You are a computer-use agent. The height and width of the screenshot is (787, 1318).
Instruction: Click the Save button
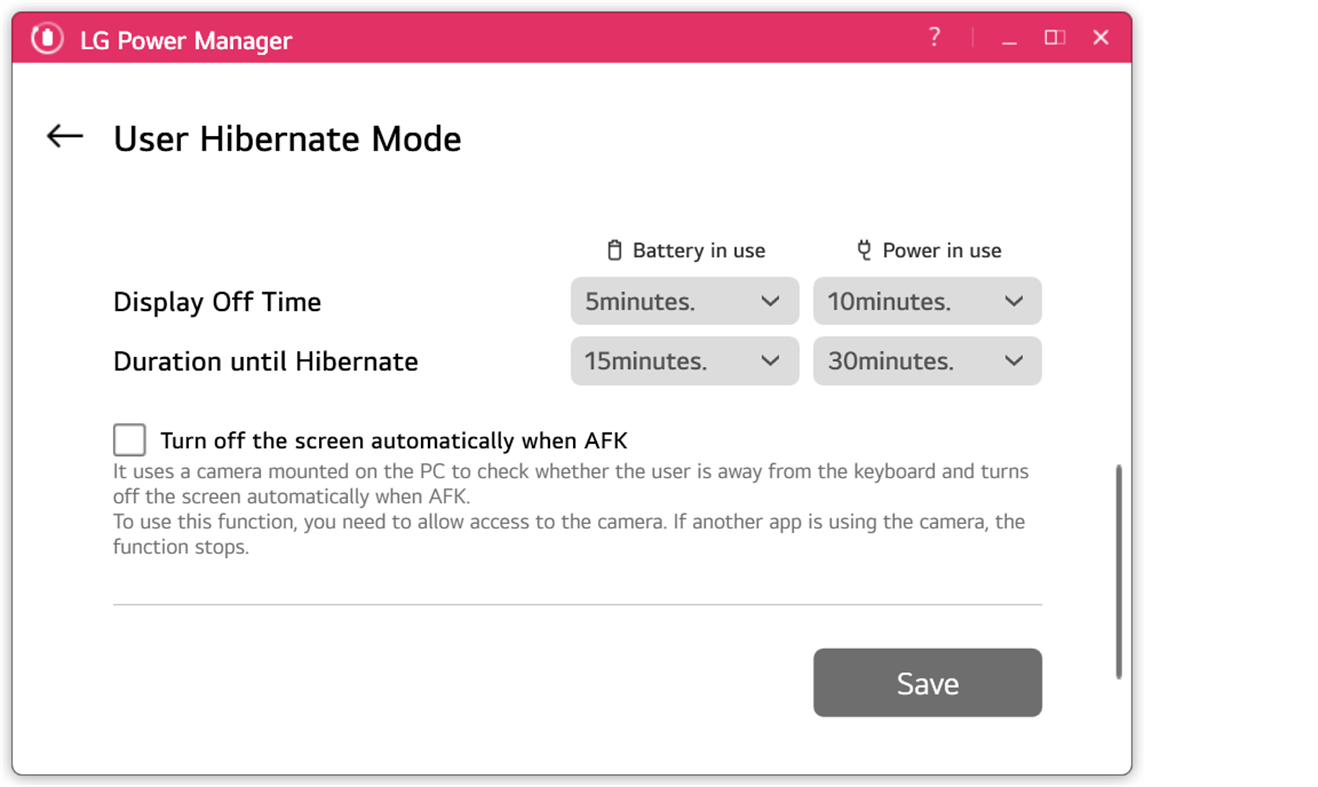tap(927, 683)
